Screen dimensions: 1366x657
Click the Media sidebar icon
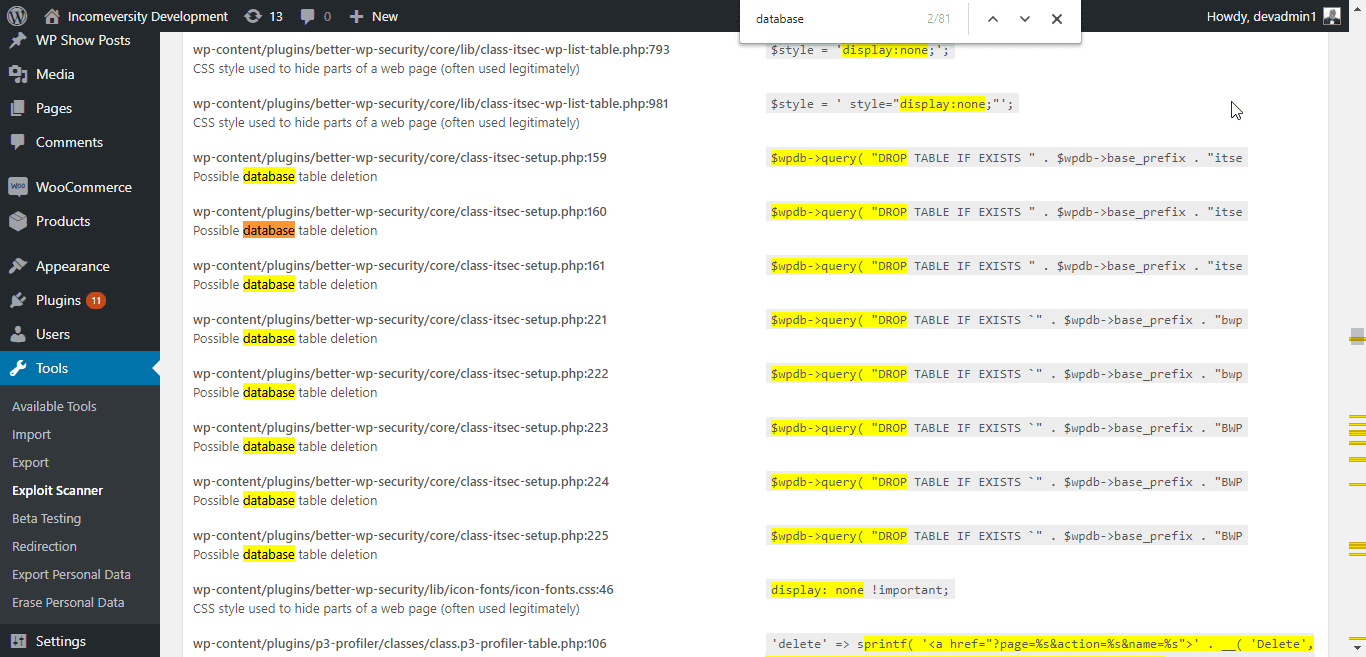pos(18,74)
